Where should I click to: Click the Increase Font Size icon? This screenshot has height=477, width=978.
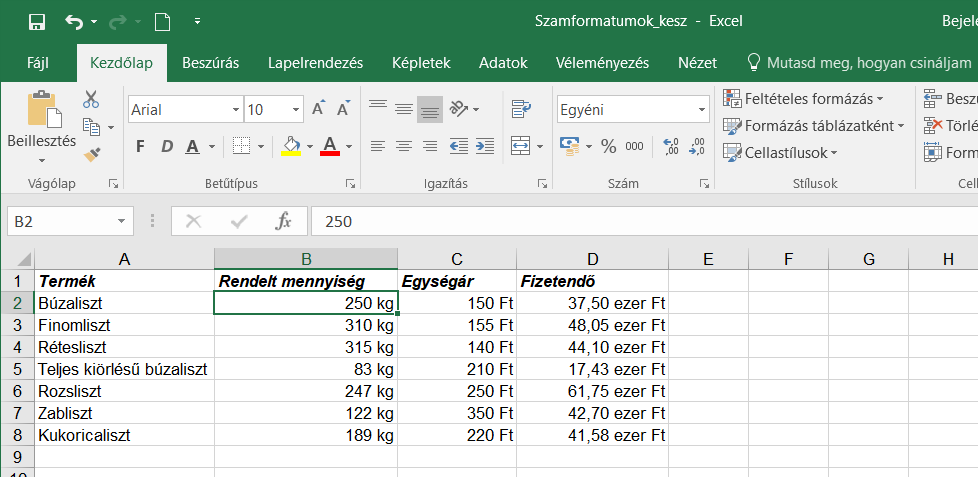pos(318,109)
